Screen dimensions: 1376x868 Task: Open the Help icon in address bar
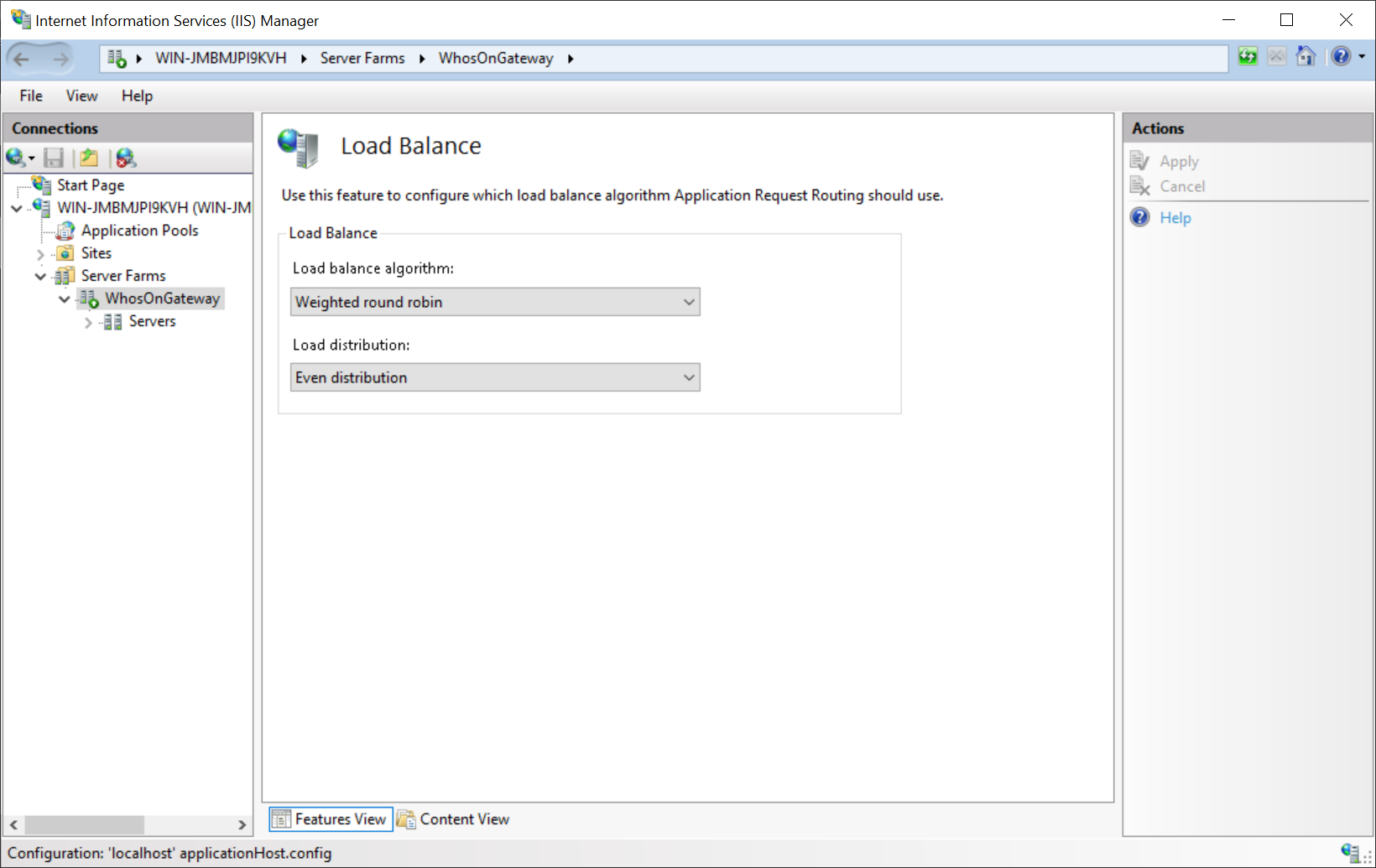point(1341,56)
